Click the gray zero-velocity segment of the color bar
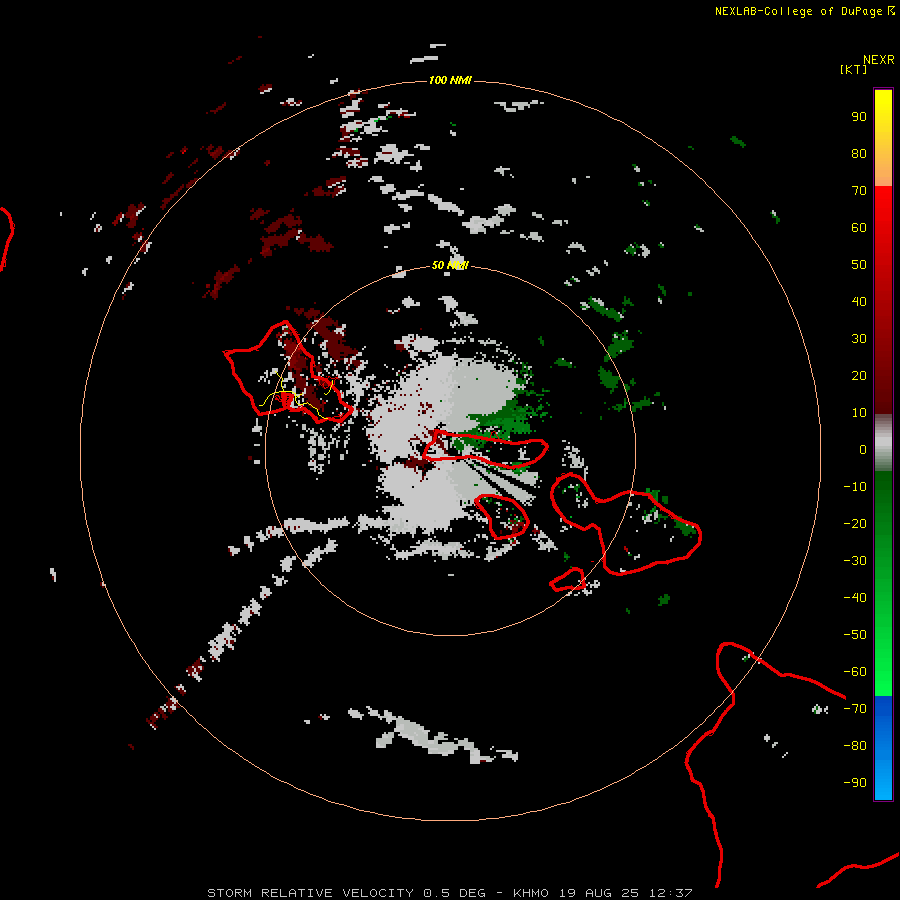The image size is (900, 900). tap(883, 443)
